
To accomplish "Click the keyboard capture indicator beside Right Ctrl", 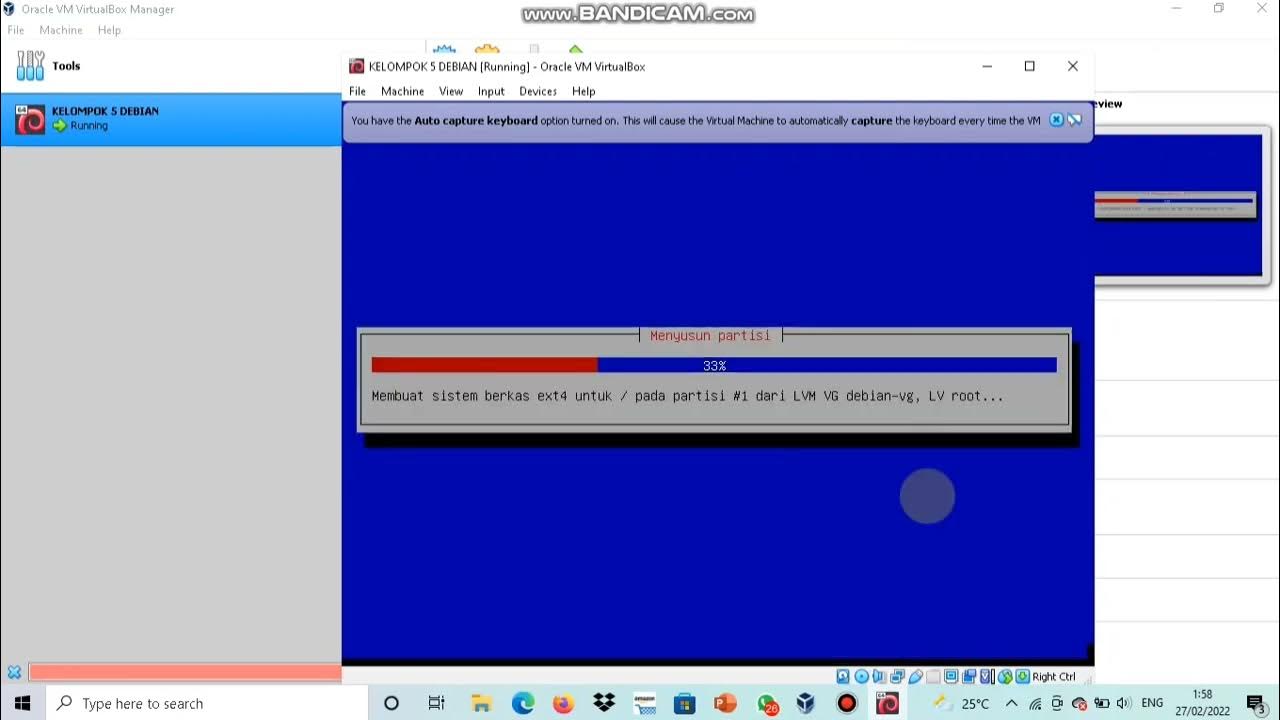I will coord(1022,677).
